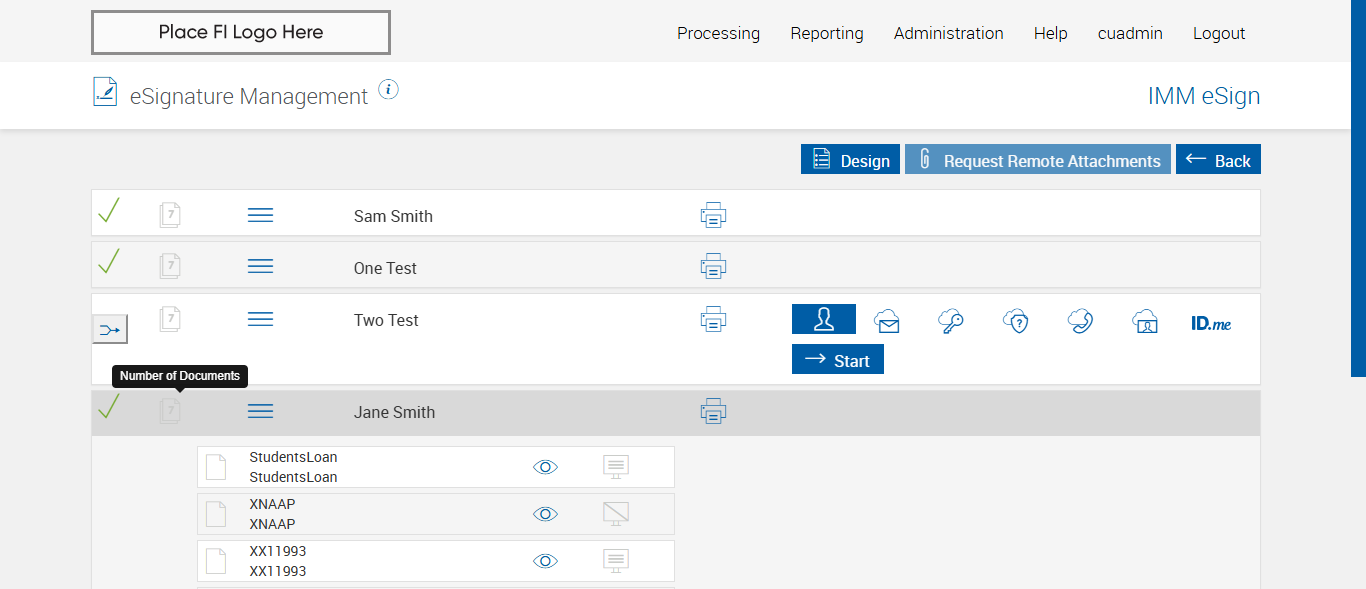The height and width of the screenshot is (589, 1366).
Task: Expand the Sam Smith row menu
Action: pyautogui.click(x=260, y=215)
